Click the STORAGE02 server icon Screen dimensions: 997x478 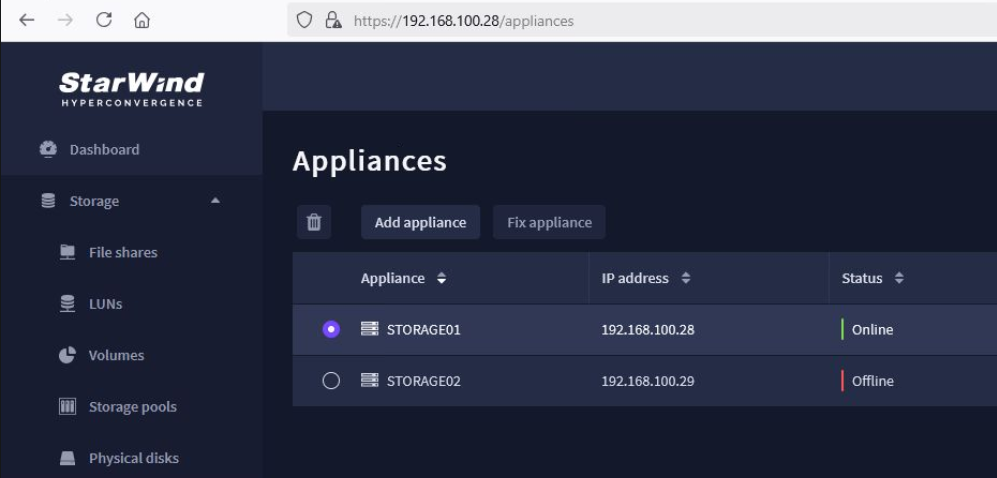pos(369,381)
